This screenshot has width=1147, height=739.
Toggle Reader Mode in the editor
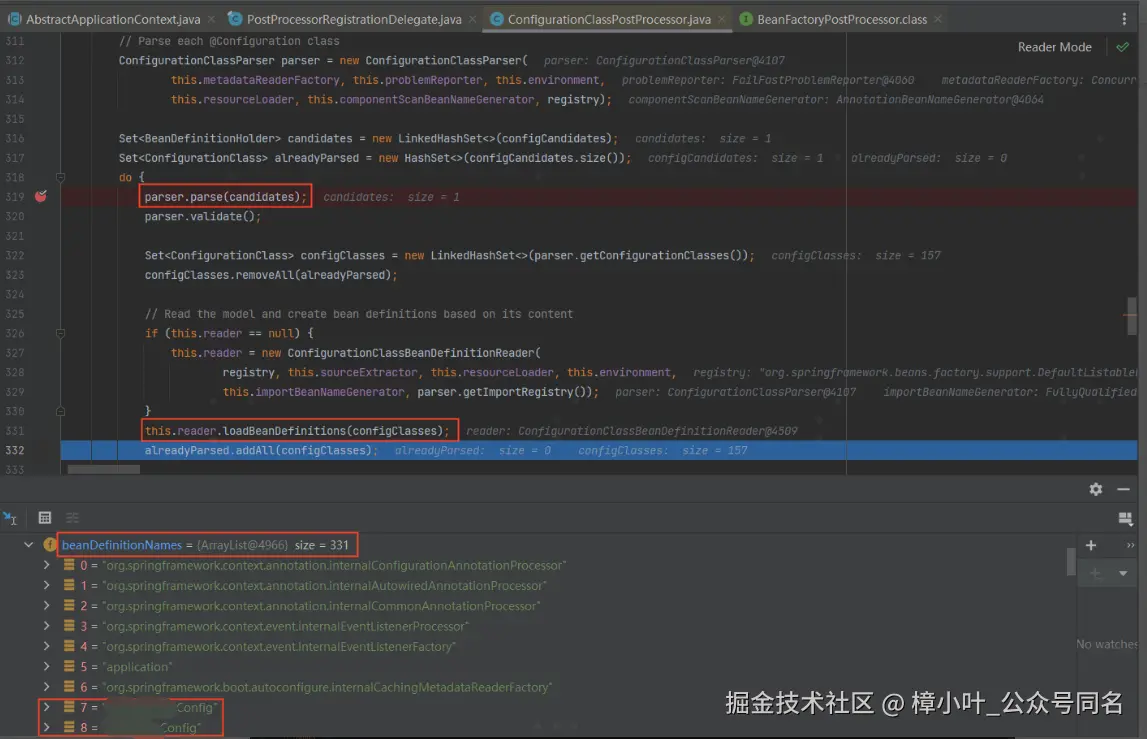coord(1054,47)
